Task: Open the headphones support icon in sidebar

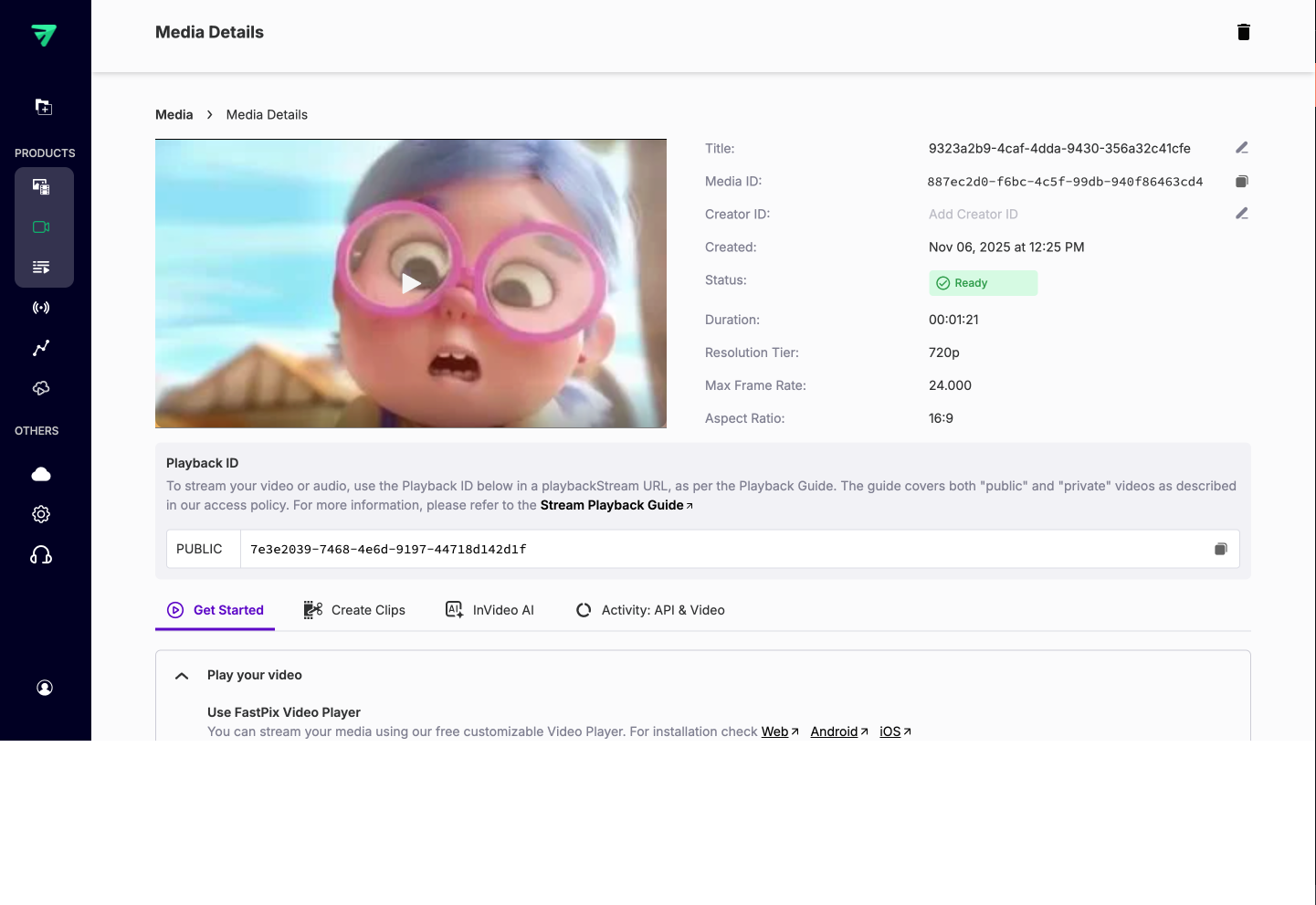Action: [x=41, y=554]
